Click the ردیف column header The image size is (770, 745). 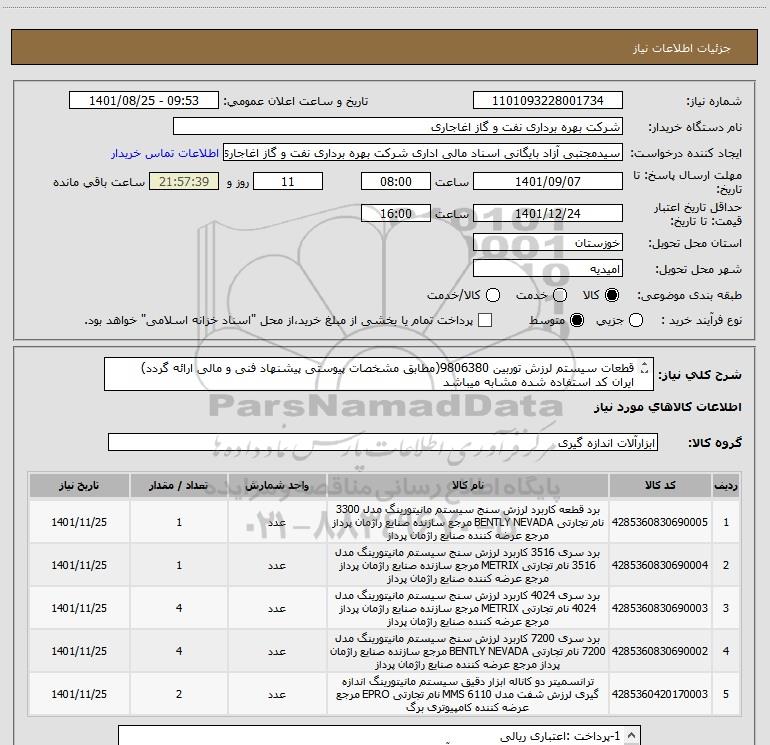[726, 486]
